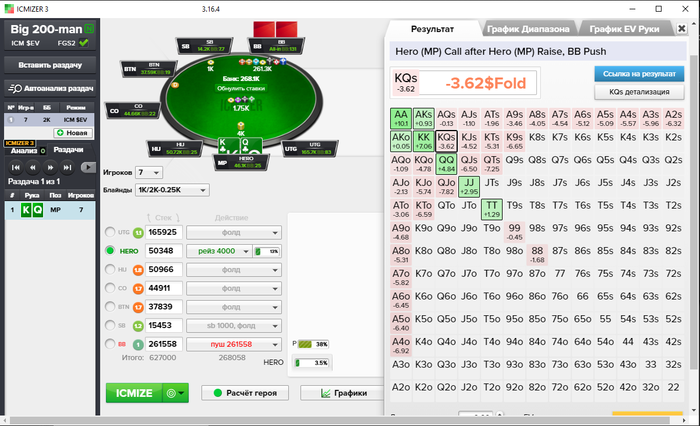Click the dealer button chip on the table
This screenshot has height=426, width=700.
coord(175,85)
